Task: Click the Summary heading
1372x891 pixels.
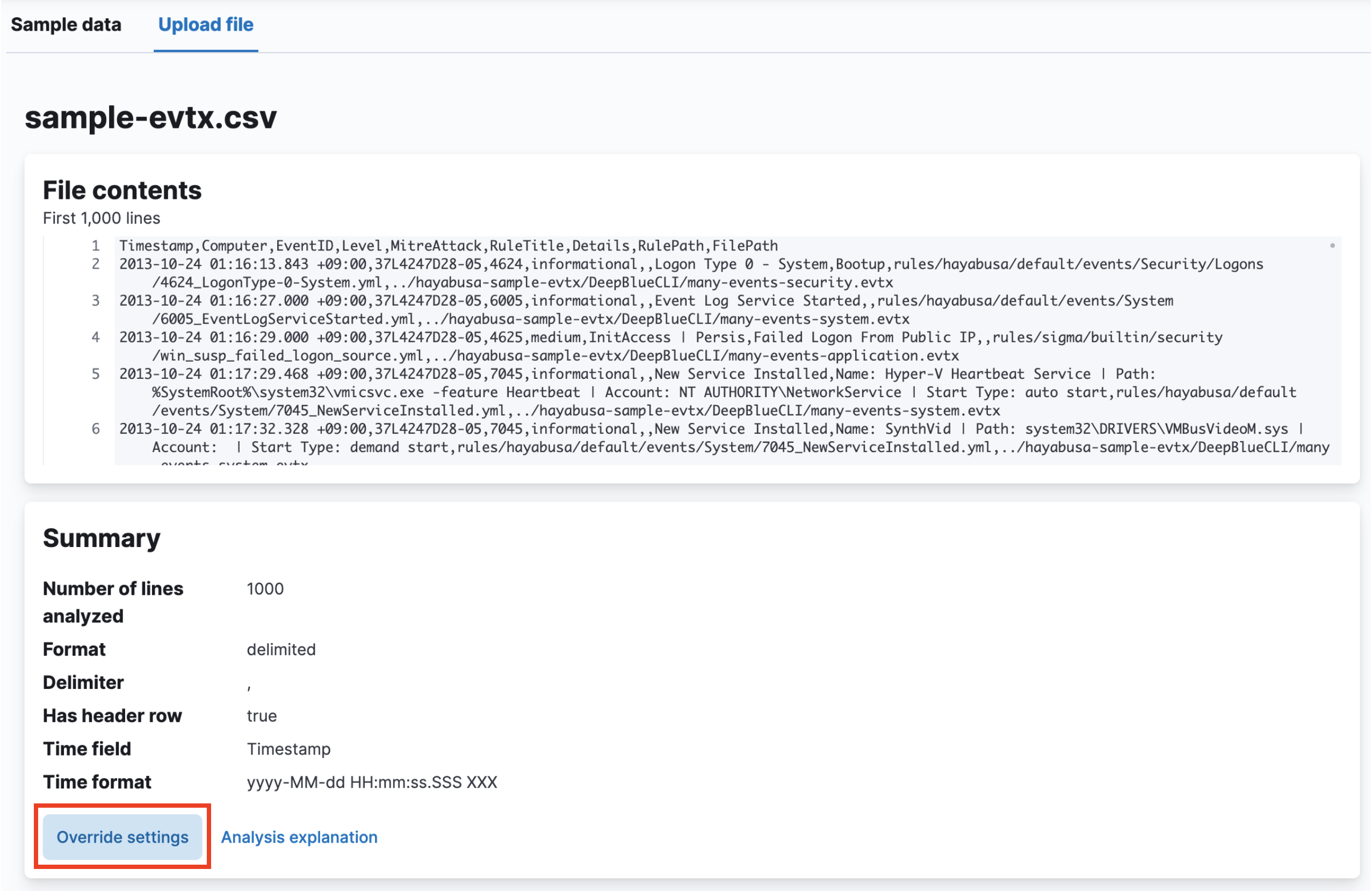Action: click(102, 538)
